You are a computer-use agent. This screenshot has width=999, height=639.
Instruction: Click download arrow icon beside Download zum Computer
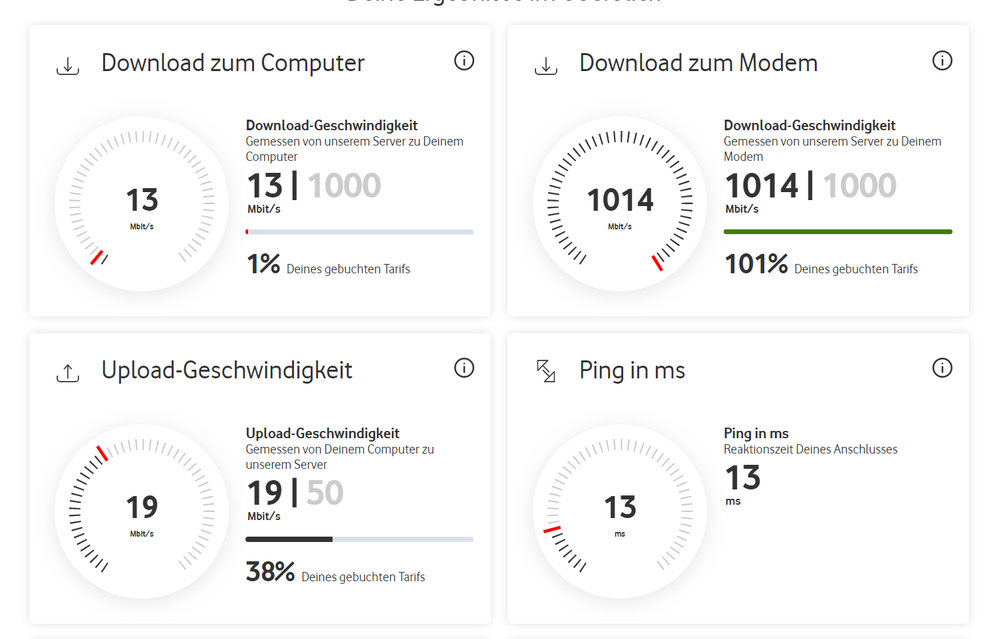pyautogui.click(x=68, y=66)
